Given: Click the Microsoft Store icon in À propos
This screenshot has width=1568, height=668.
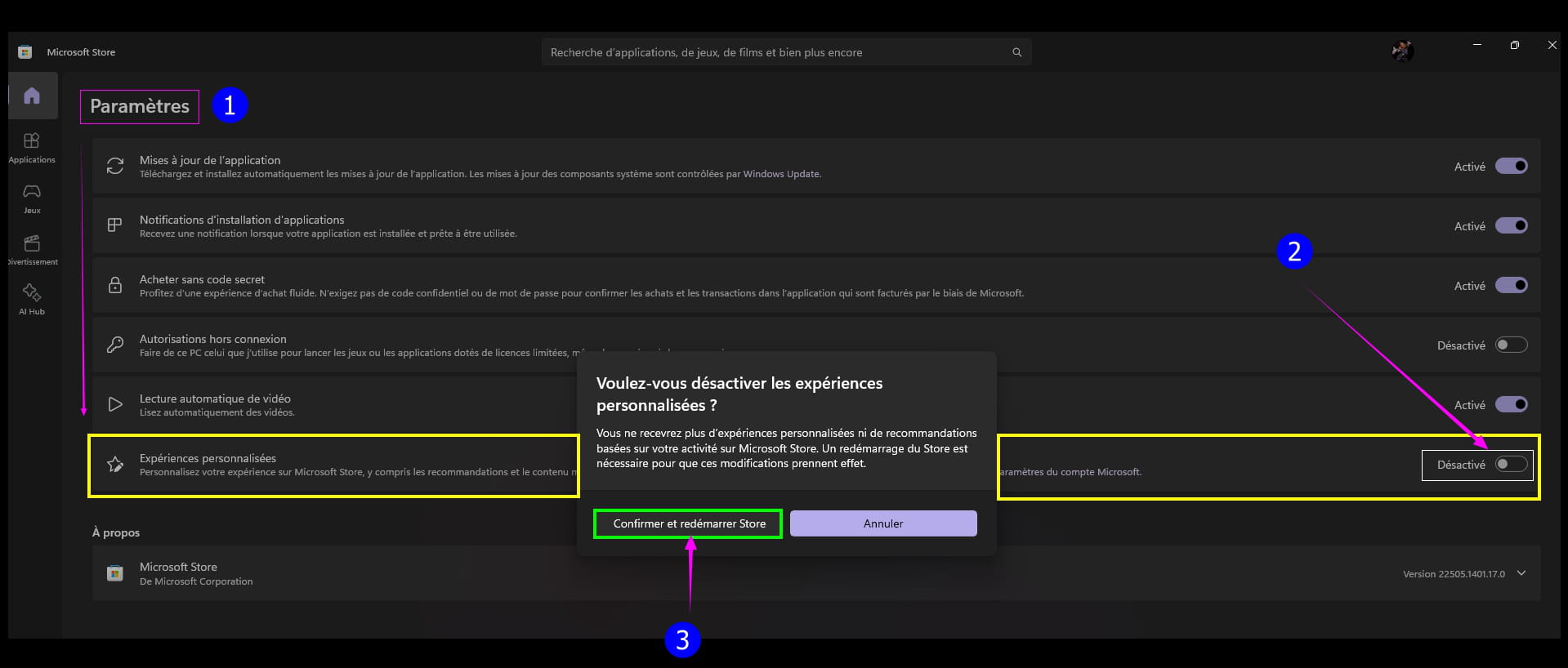Looking at the screenshot, I should pos(115,573).
